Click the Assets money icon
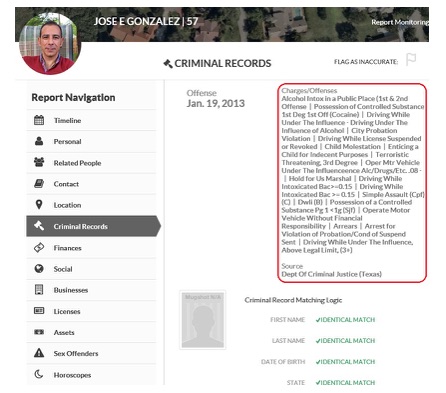Viewport: 446px width, 393px height. click(39, 332)
